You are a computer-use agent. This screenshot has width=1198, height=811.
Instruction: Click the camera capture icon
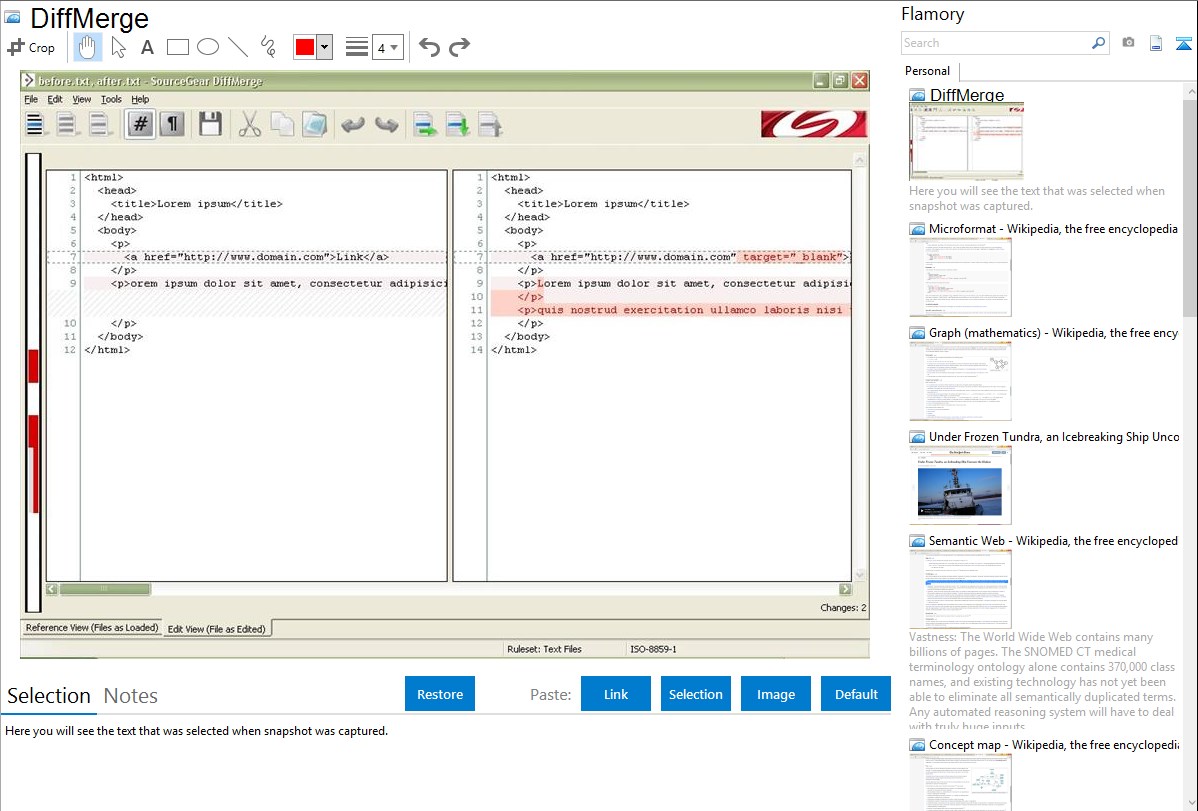(1128, 43)
